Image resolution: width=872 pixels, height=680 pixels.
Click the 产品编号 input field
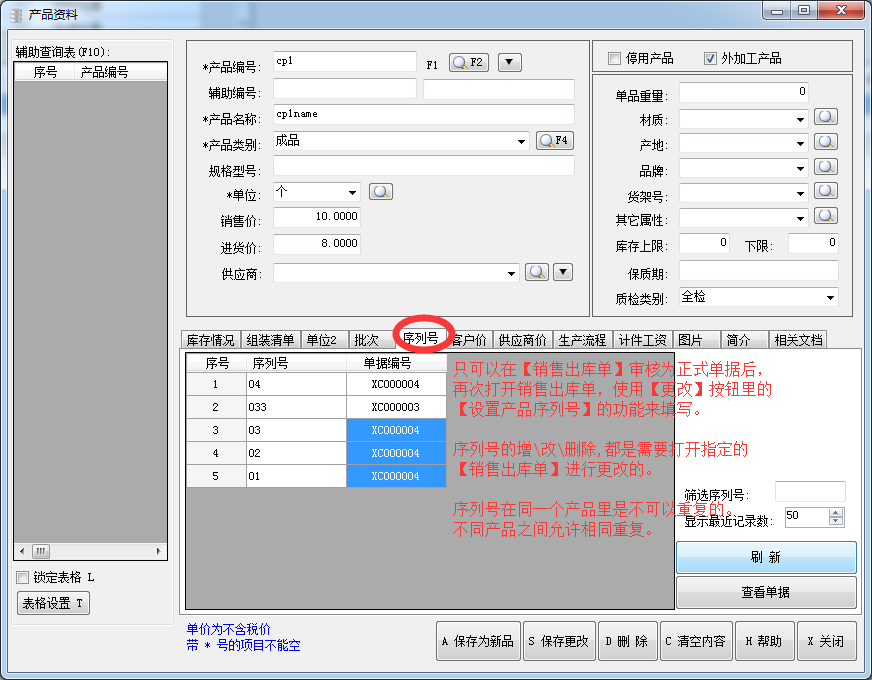pos(344,62)
